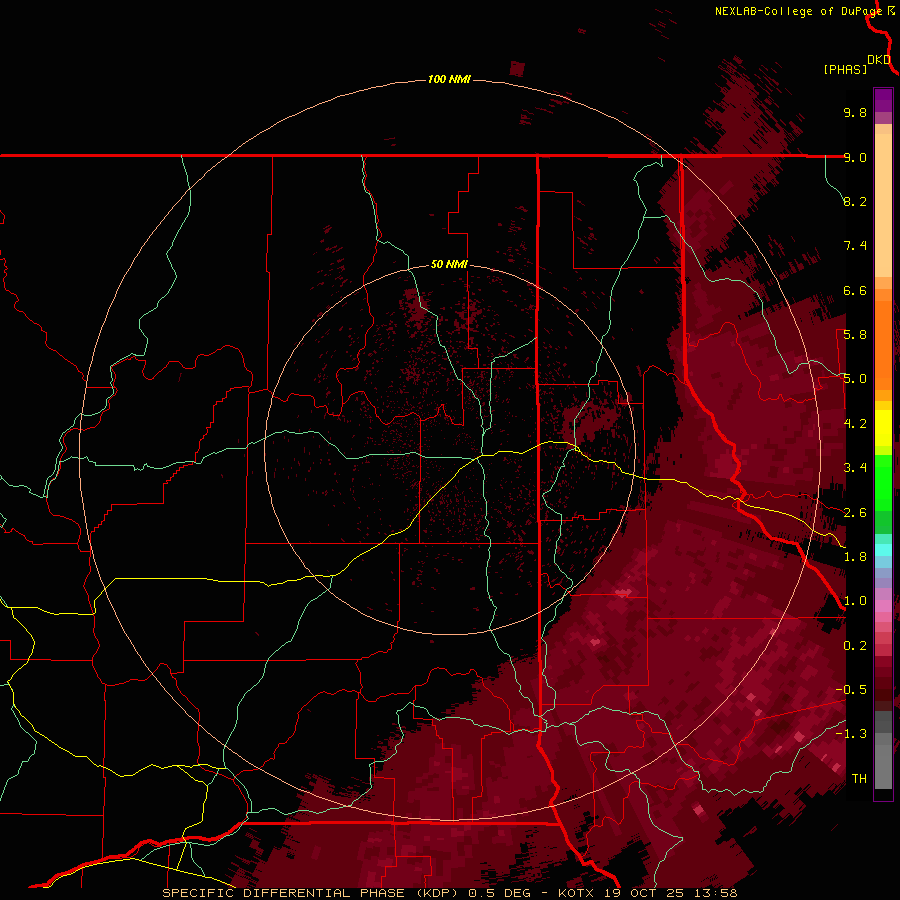Click the -0.5 value on the color scale
The height and width of the screenshot is (900, 900).
[x=851, y=690]
